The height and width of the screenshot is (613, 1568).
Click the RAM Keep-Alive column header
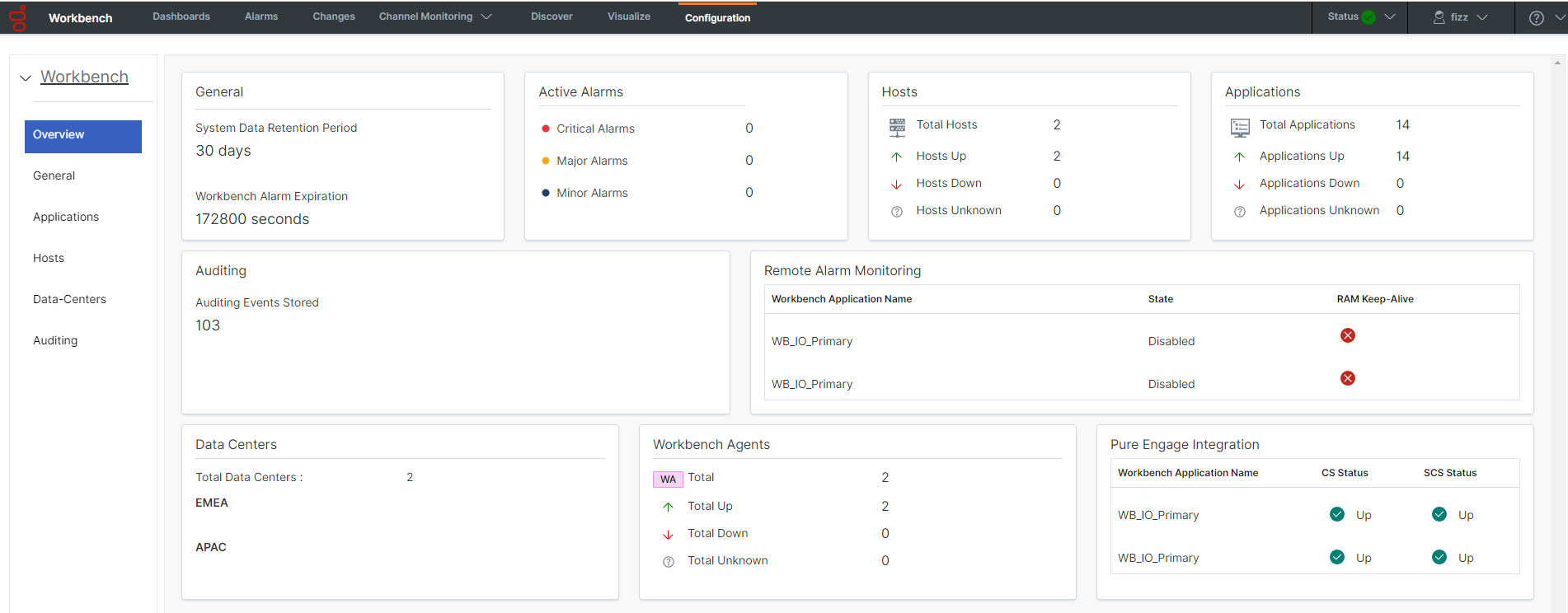pyautogui.click(x=1375, y=299)
